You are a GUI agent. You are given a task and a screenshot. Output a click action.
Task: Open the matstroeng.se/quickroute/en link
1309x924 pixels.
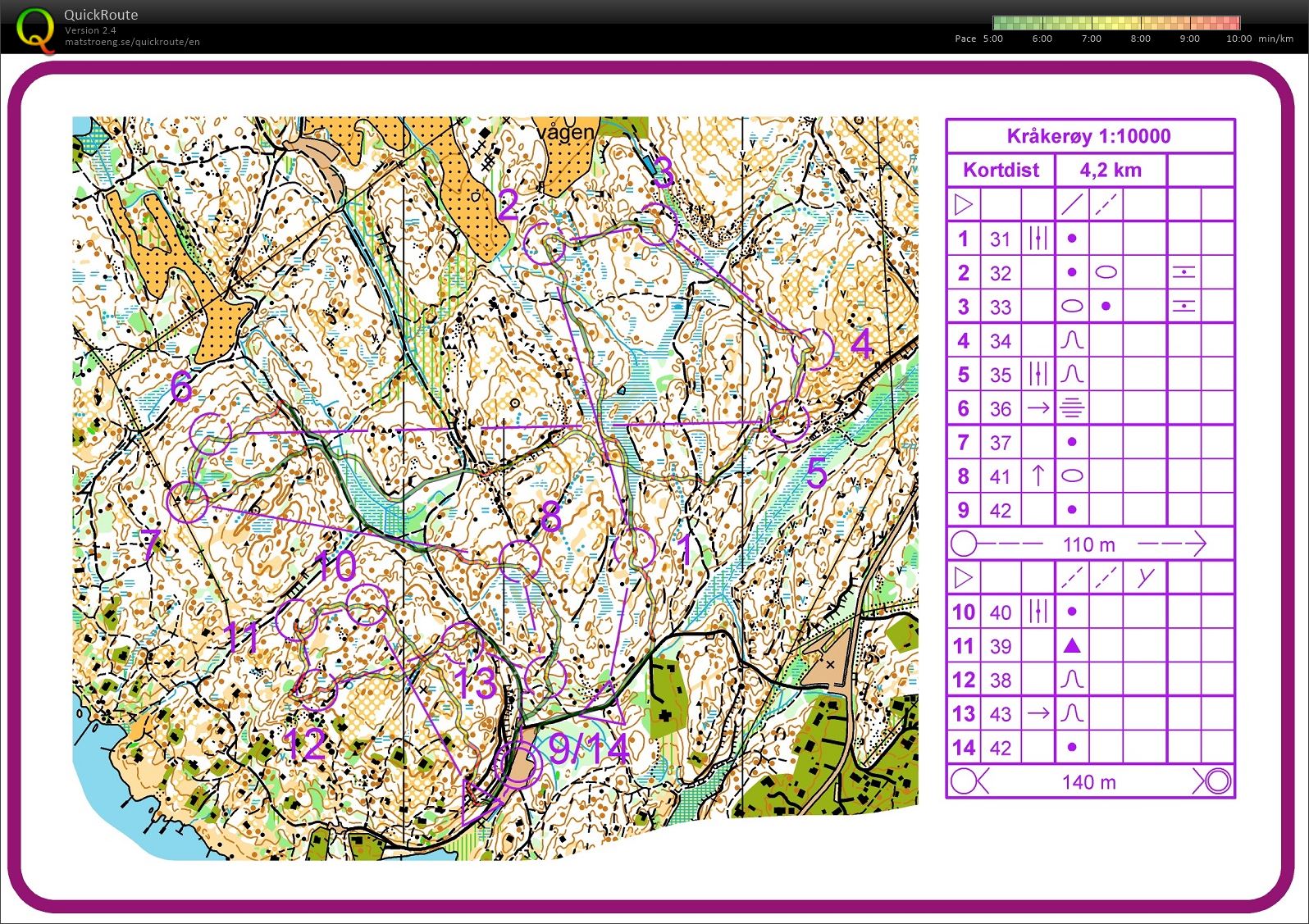pos(132,42)
